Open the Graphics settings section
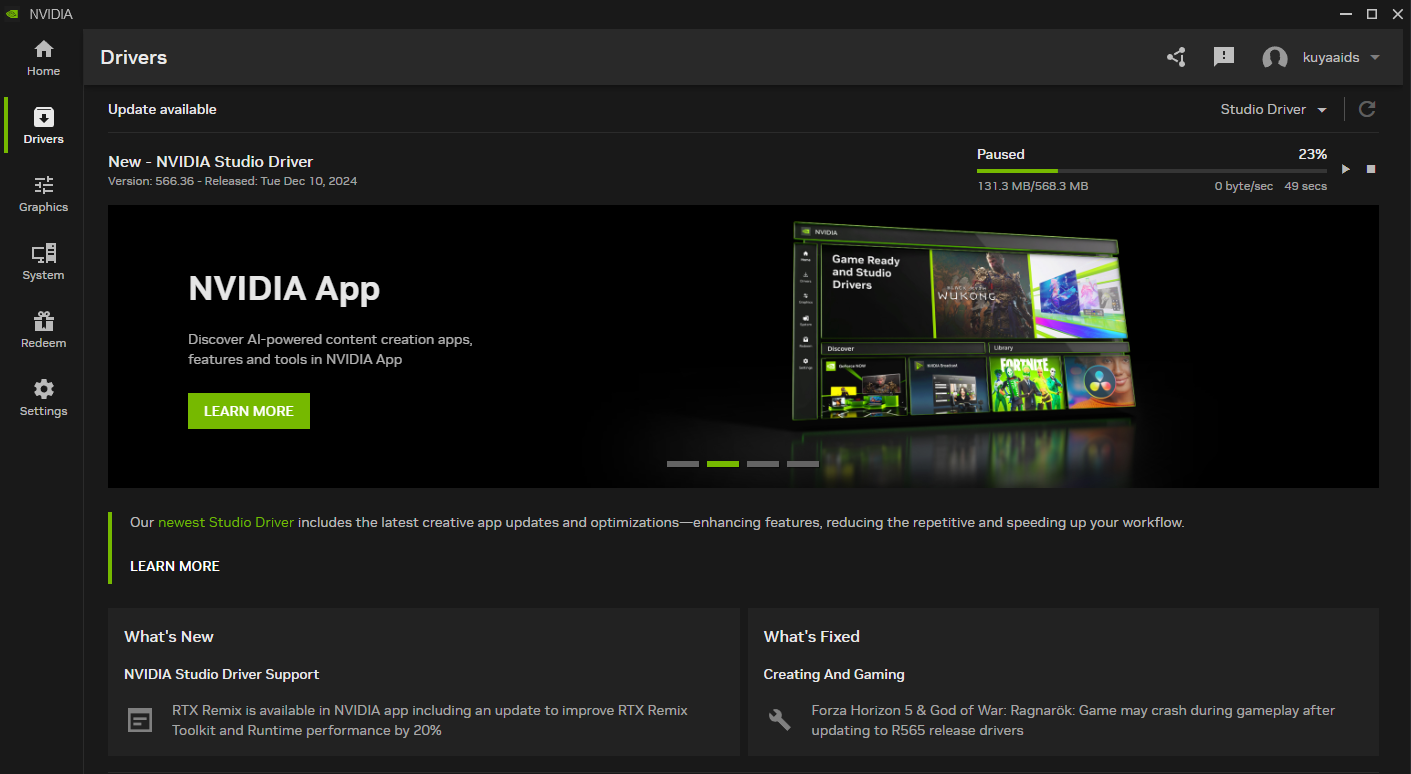 43,194
